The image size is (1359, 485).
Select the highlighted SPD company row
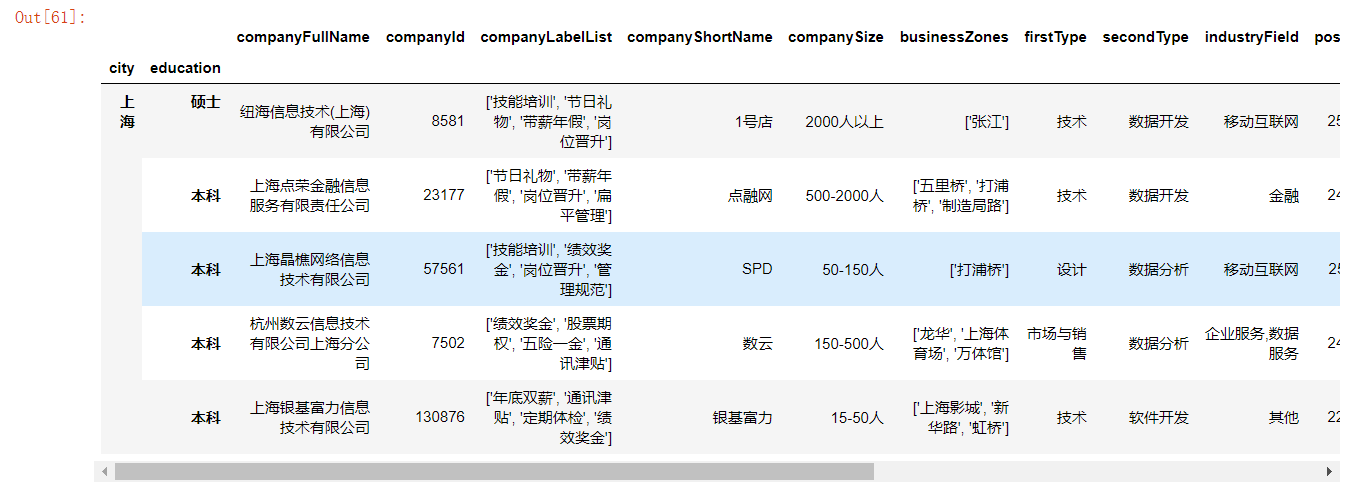[x=740, y=269]
